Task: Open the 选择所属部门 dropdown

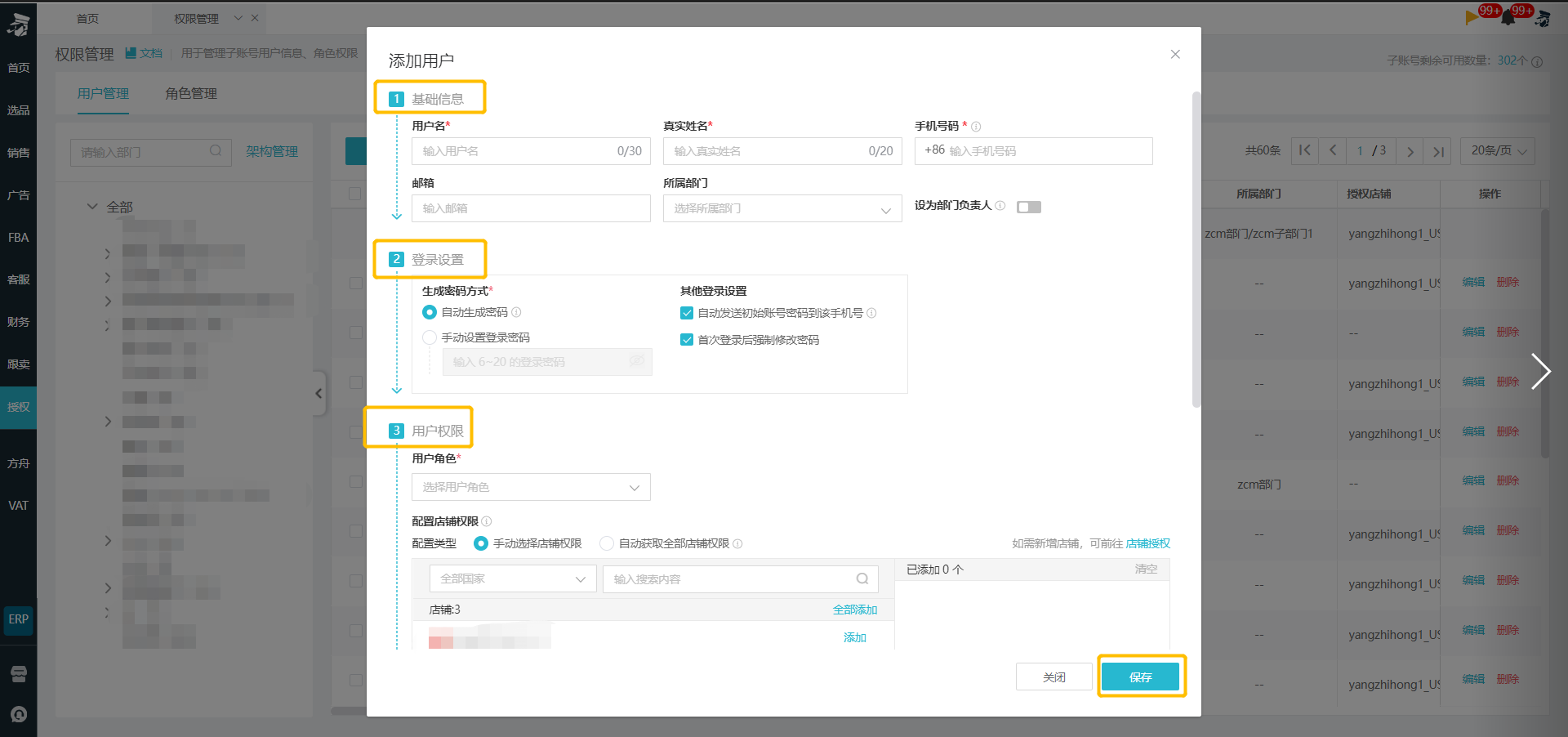Action: click(782, 208)
